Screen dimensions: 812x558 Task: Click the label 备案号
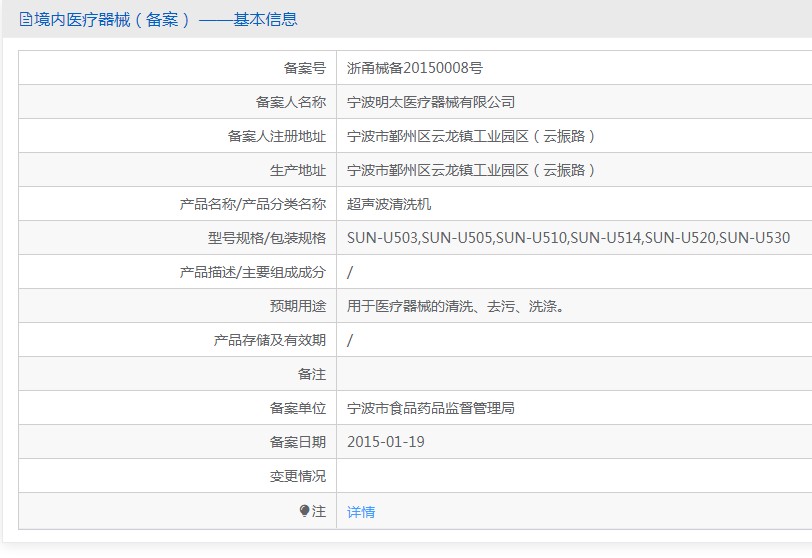304,68
